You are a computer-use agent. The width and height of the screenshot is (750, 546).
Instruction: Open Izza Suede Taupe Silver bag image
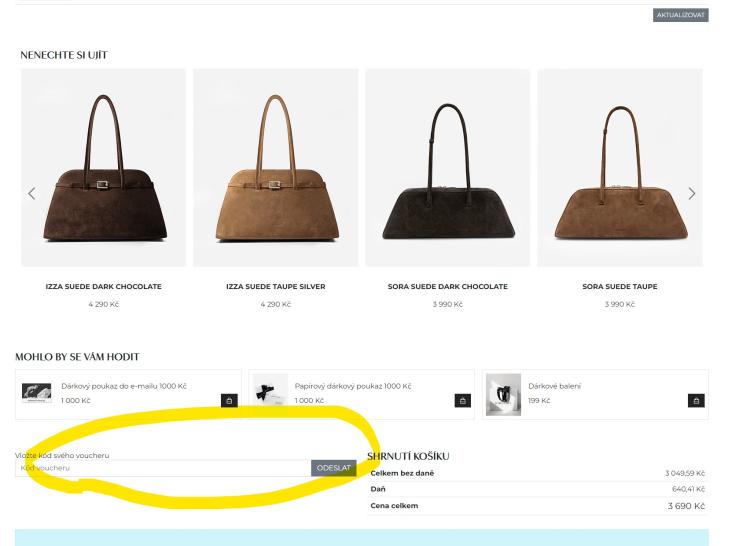[x=276, y=168]
